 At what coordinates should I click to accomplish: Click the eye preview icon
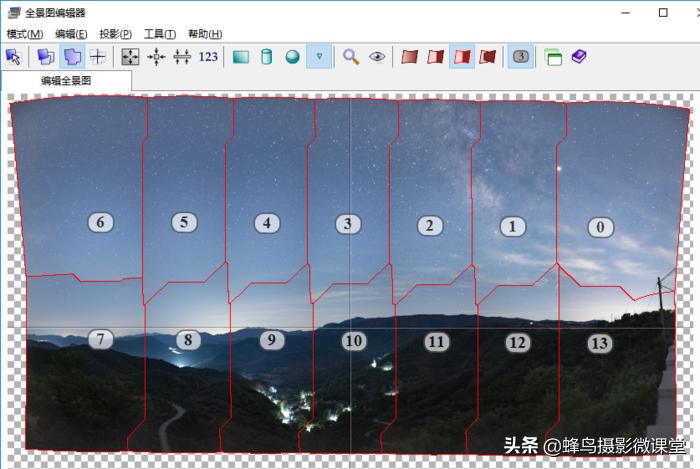point(377,57)
